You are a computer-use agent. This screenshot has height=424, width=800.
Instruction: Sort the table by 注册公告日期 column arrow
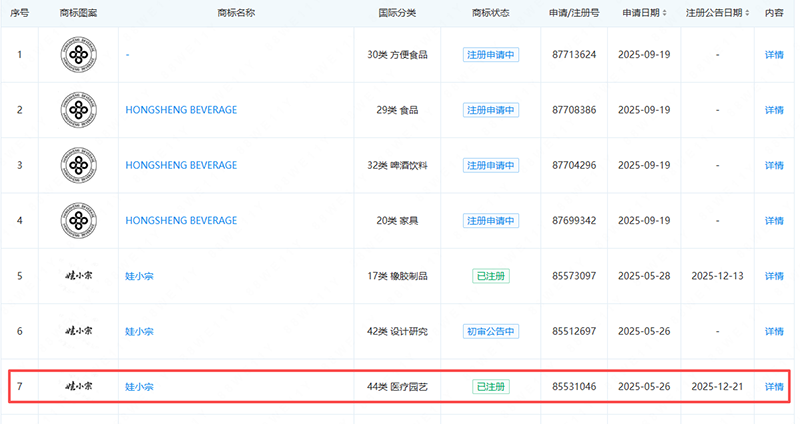(749, 13)
